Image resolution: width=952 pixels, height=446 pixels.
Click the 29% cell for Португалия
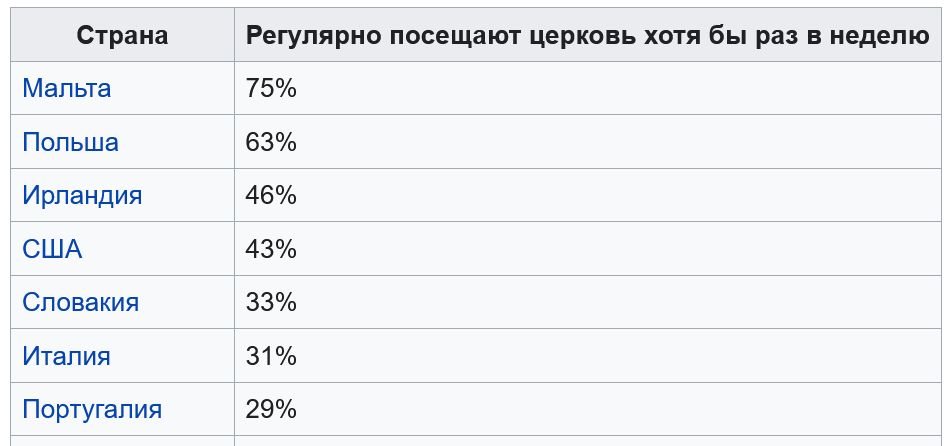271,409
